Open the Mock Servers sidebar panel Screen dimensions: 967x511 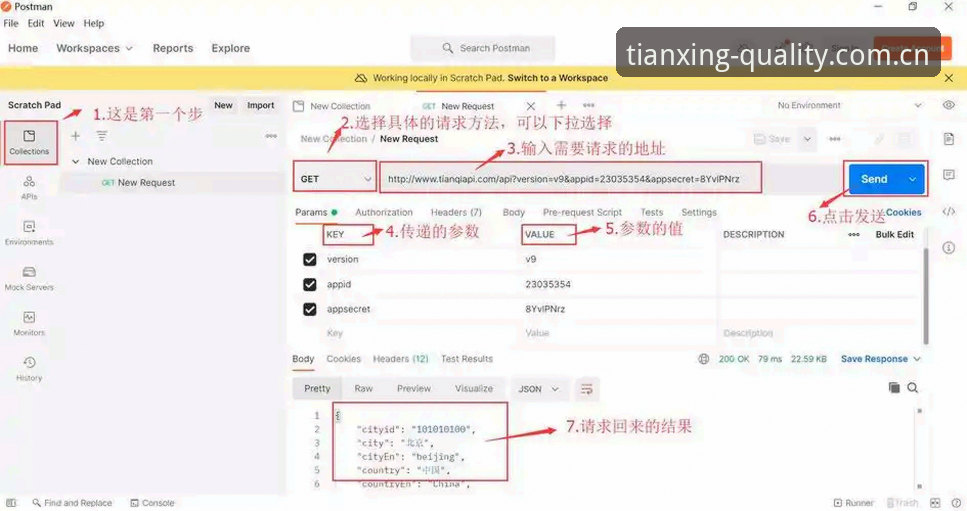click(x=29, y=278)
